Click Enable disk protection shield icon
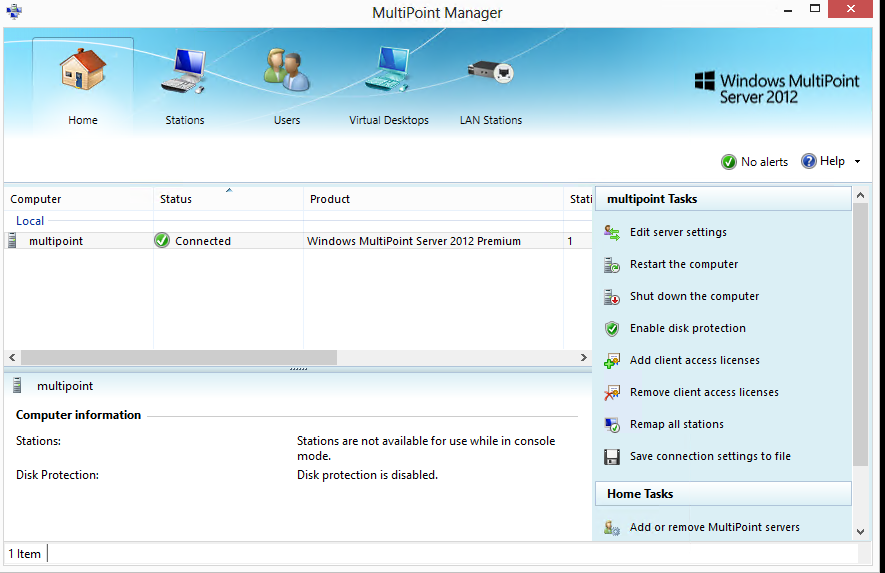885x573 pixels. [612, 329]
